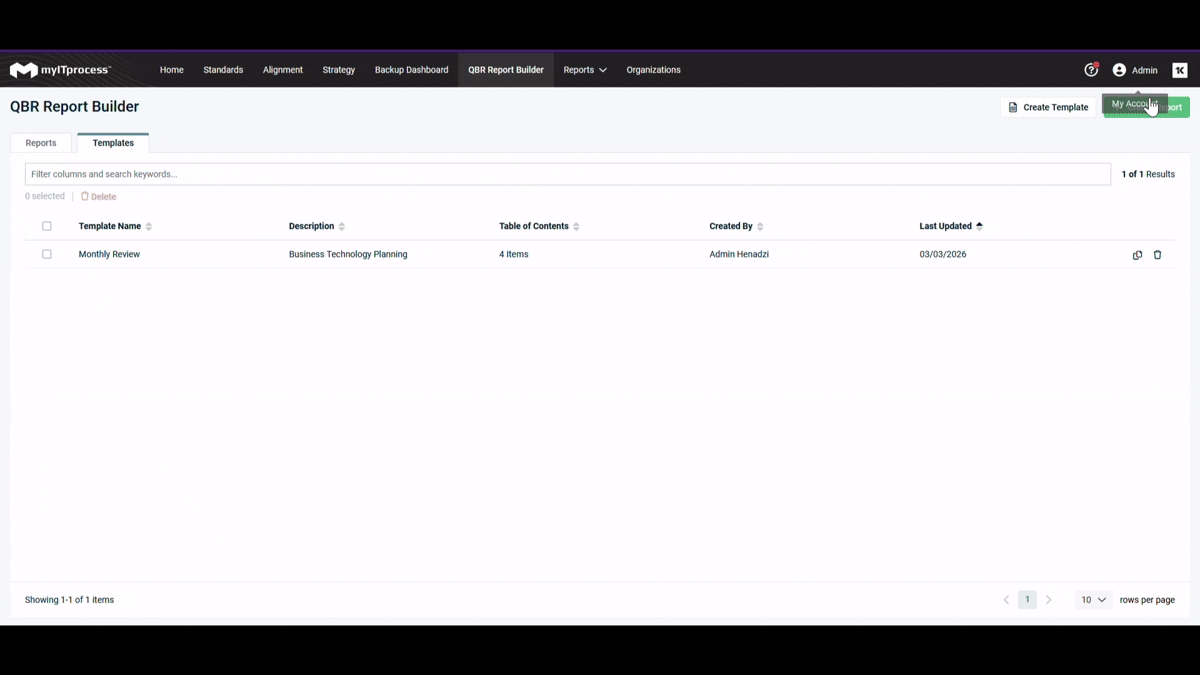Sort by Last Updated column arrow
Screen dimensions: 1200x675
click(979, 226)
